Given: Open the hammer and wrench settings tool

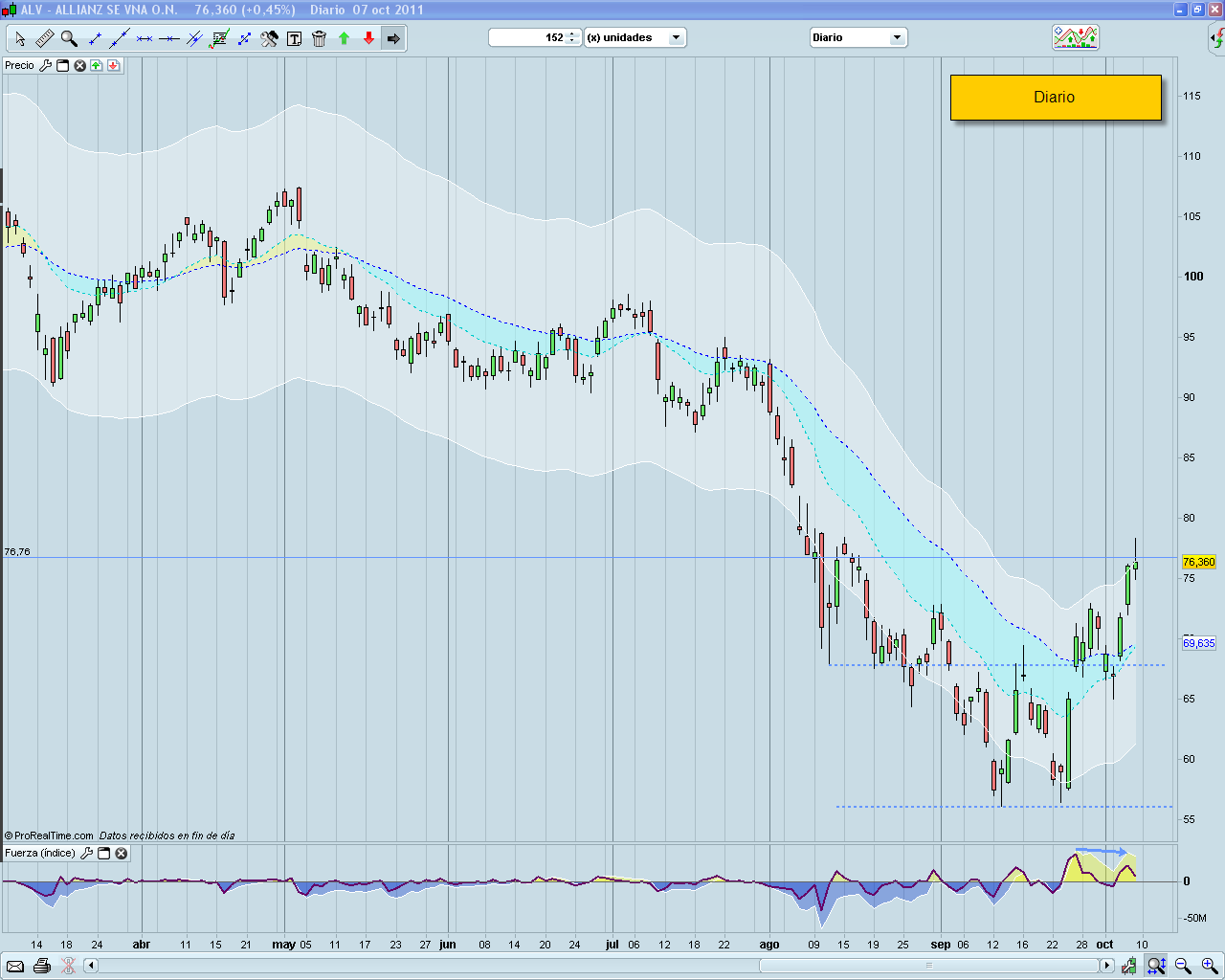Looking at the screenshot, I should coord(269,38).
